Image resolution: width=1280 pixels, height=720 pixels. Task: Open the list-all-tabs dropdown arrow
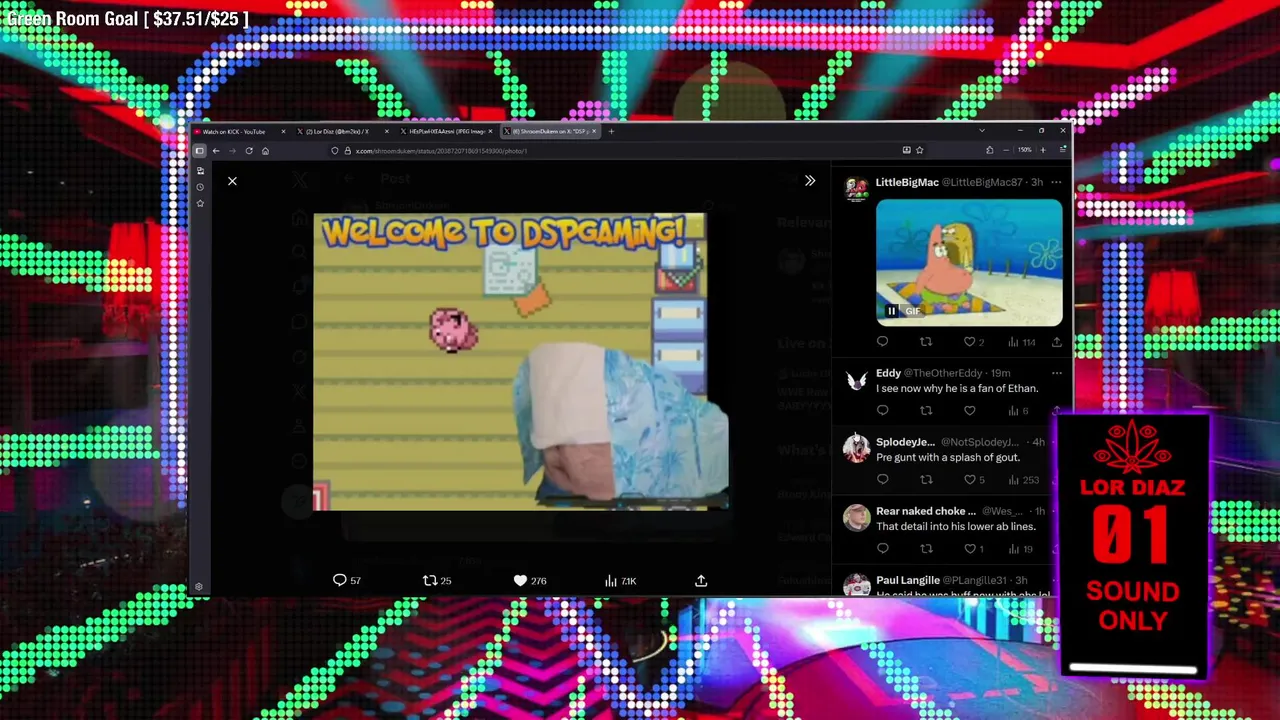(x=981, y=131)
